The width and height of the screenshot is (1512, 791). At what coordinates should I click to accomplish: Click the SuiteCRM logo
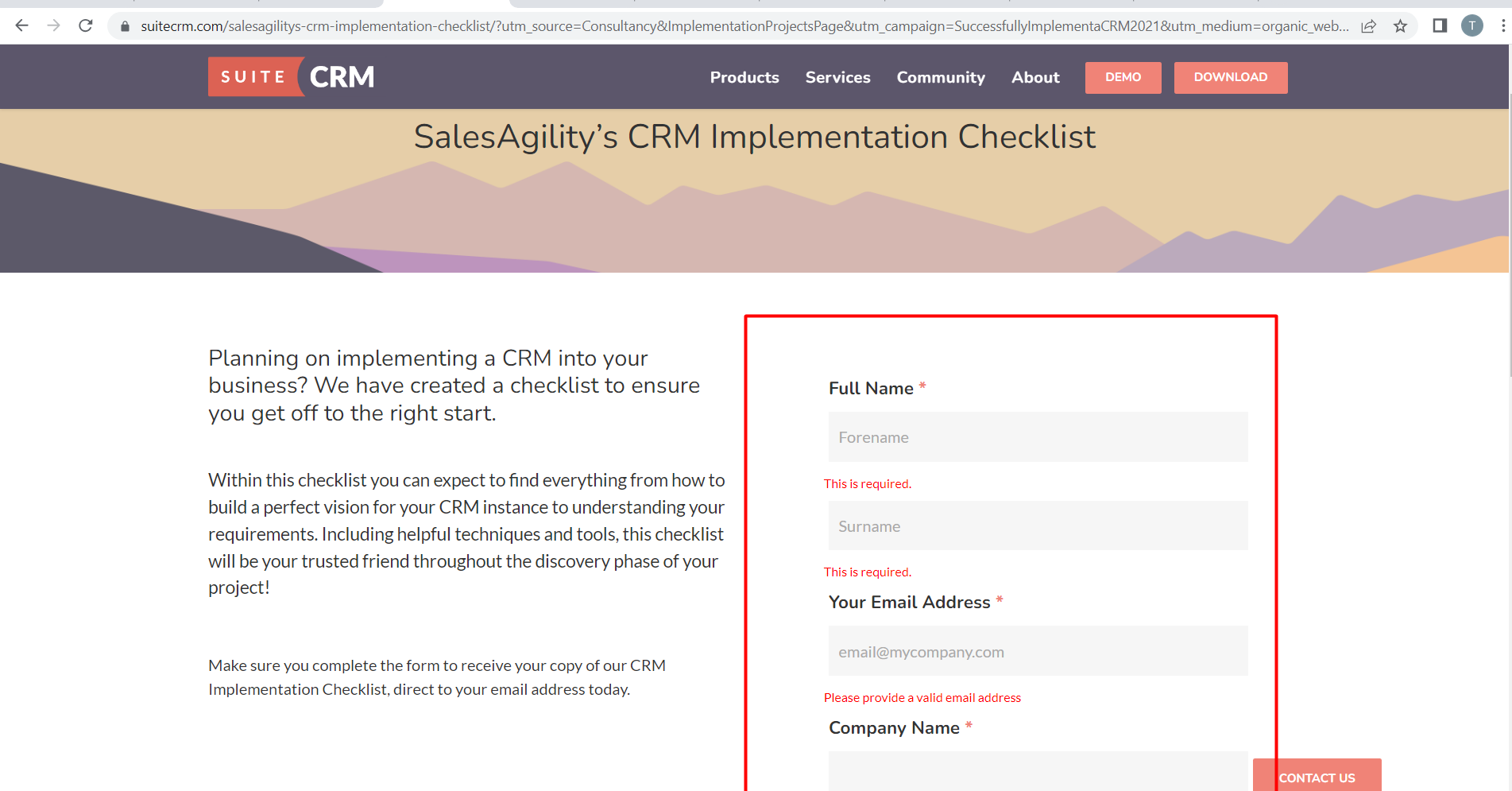292,77
